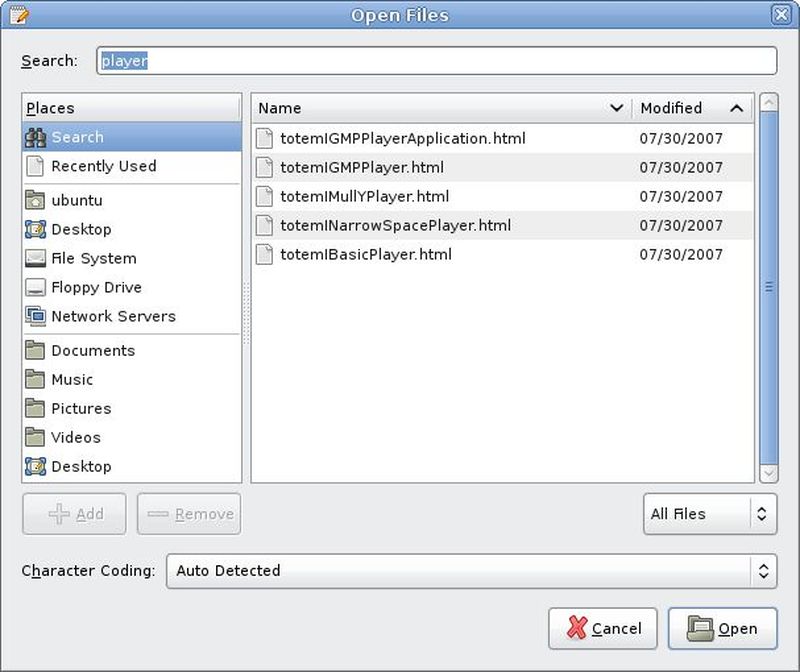The height and width of the screenshot is (672, 800).
Task: Select the file icon for totemIBasicPlayer.html
Action: pyautogui.click(x=264, y=255)
